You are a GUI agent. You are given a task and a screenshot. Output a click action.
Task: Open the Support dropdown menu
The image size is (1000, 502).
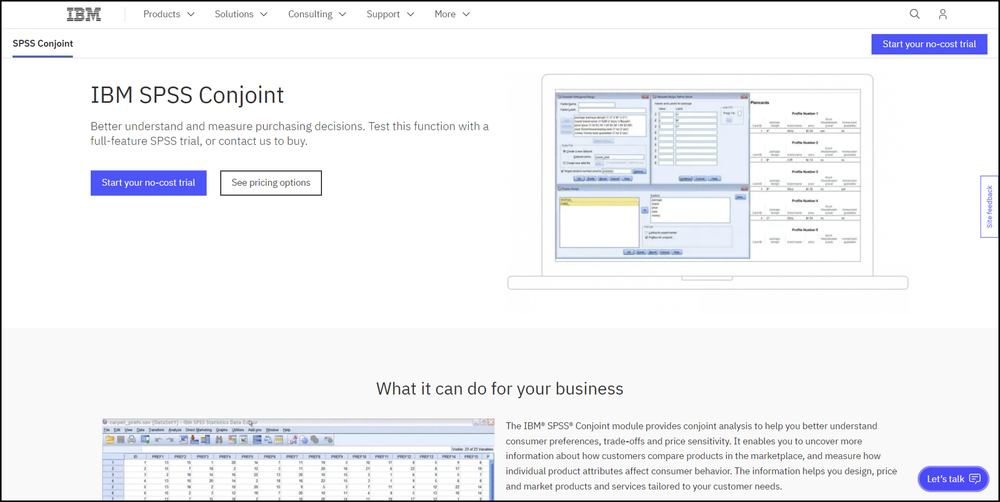tap(390, 14)
